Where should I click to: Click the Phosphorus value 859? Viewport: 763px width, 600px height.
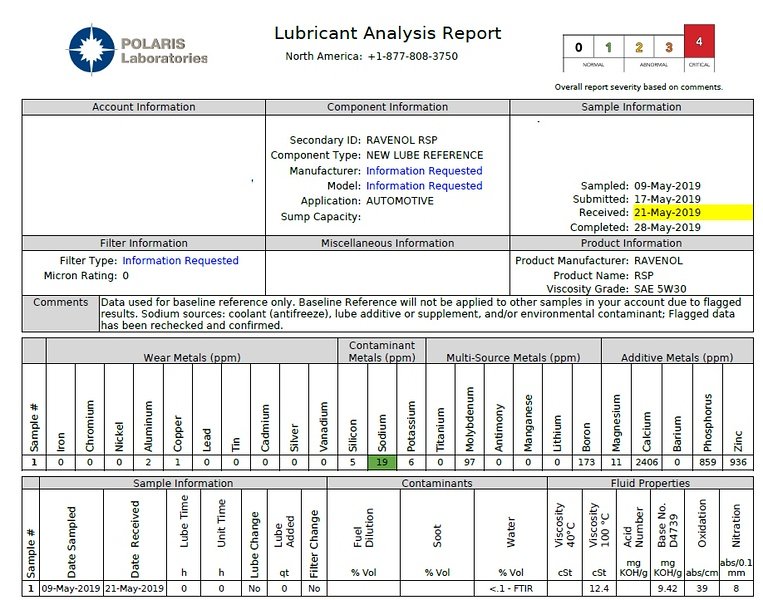[707, 462]
